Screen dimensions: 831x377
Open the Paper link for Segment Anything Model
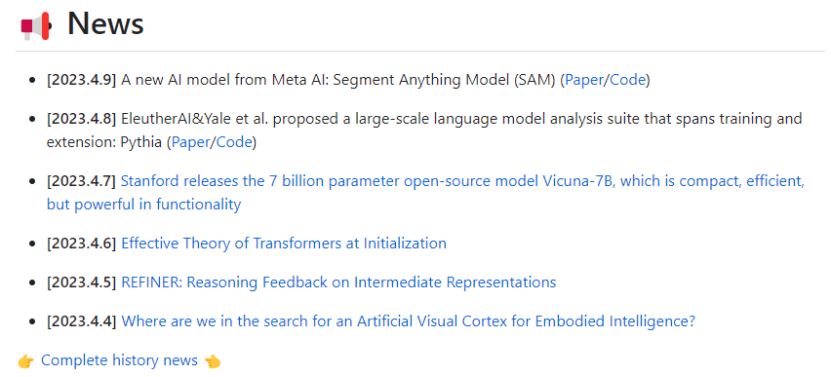pos(585,80)
